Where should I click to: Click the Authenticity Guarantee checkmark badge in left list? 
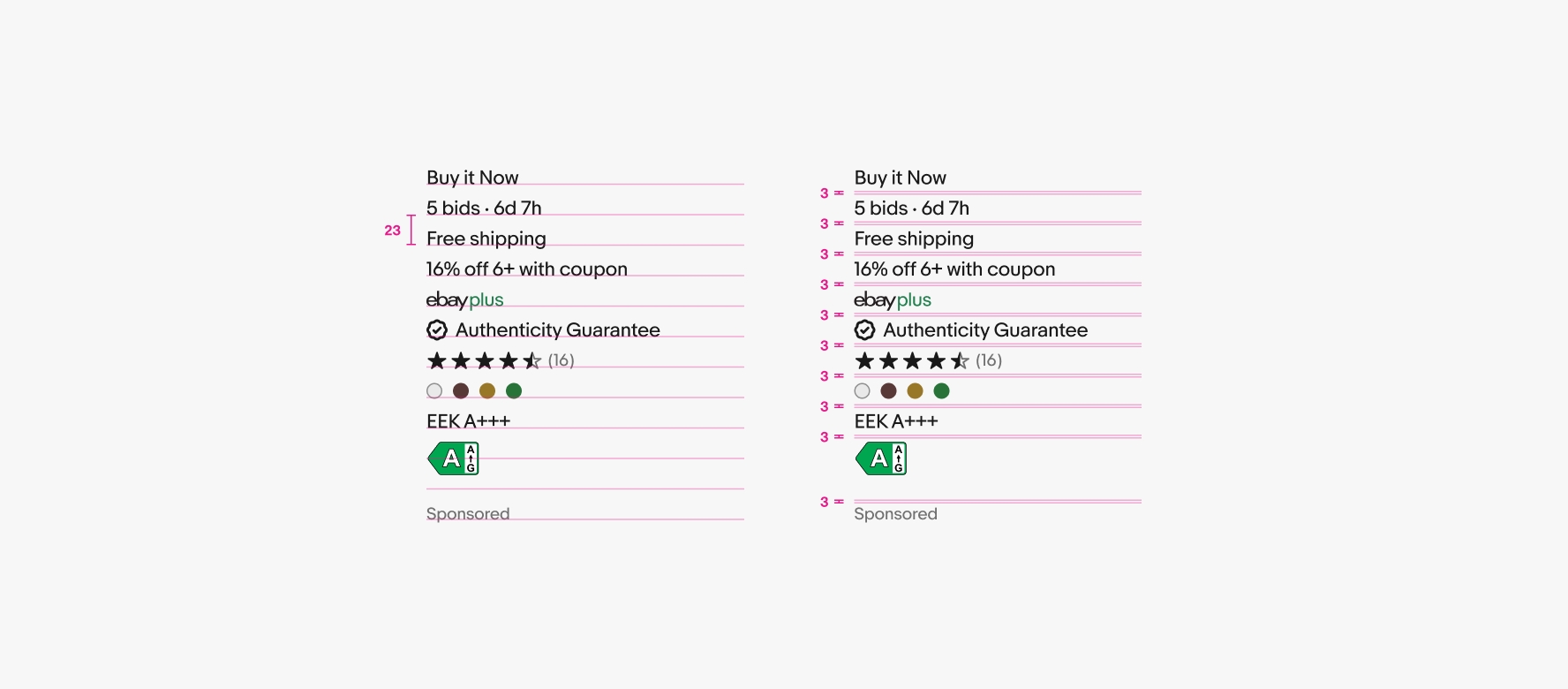point(437,330)
